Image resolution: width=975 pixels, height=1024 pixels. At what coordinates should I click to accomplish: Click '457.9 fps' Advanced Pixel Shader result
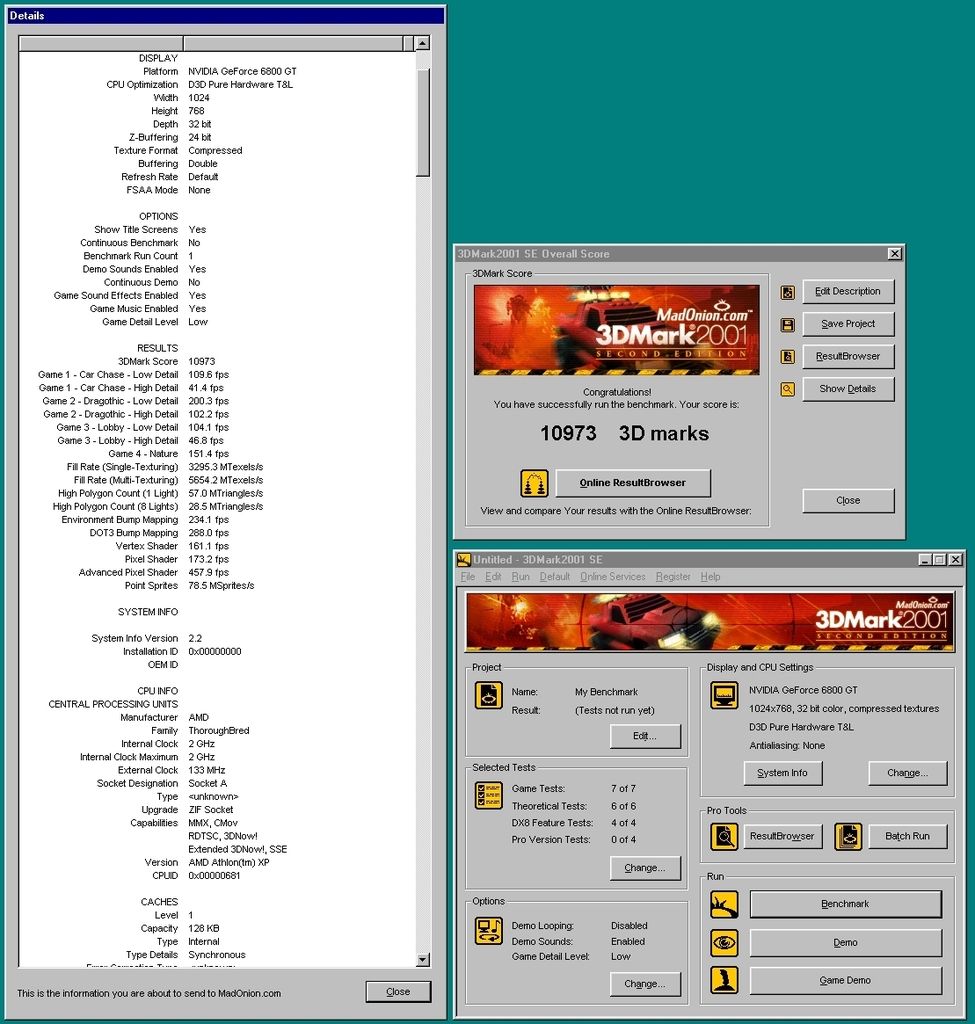point(208,573)
